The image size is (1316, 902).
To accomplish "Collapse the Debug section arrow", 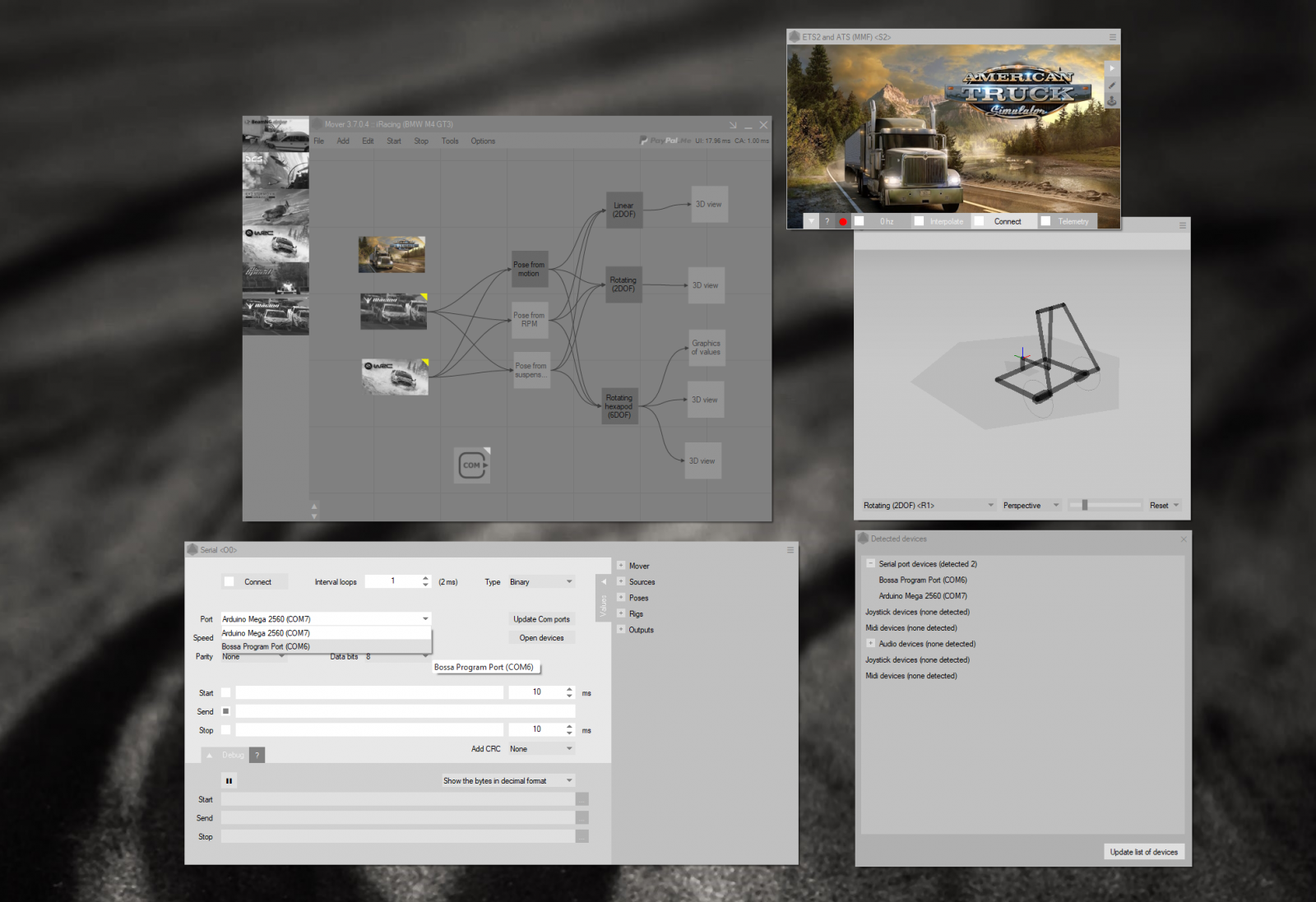I will (x=209, y=755).
